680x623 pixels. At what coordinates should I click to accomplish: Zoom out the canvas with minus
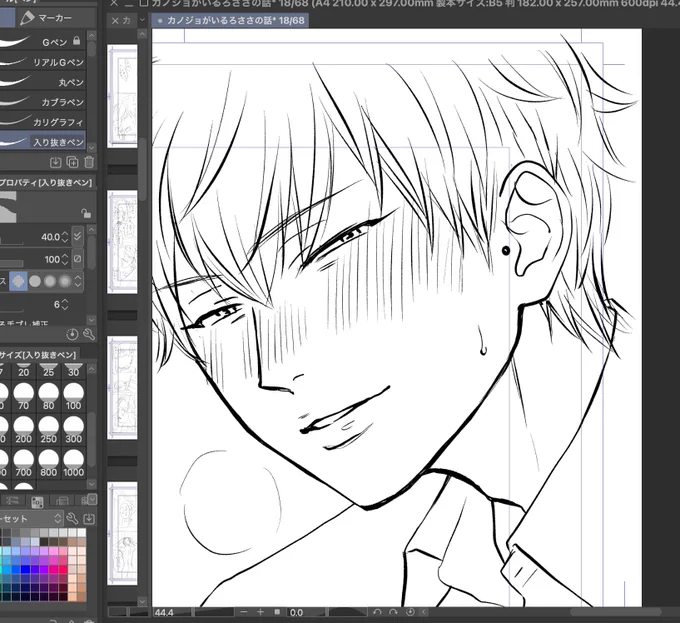click(x=244, y=612)
